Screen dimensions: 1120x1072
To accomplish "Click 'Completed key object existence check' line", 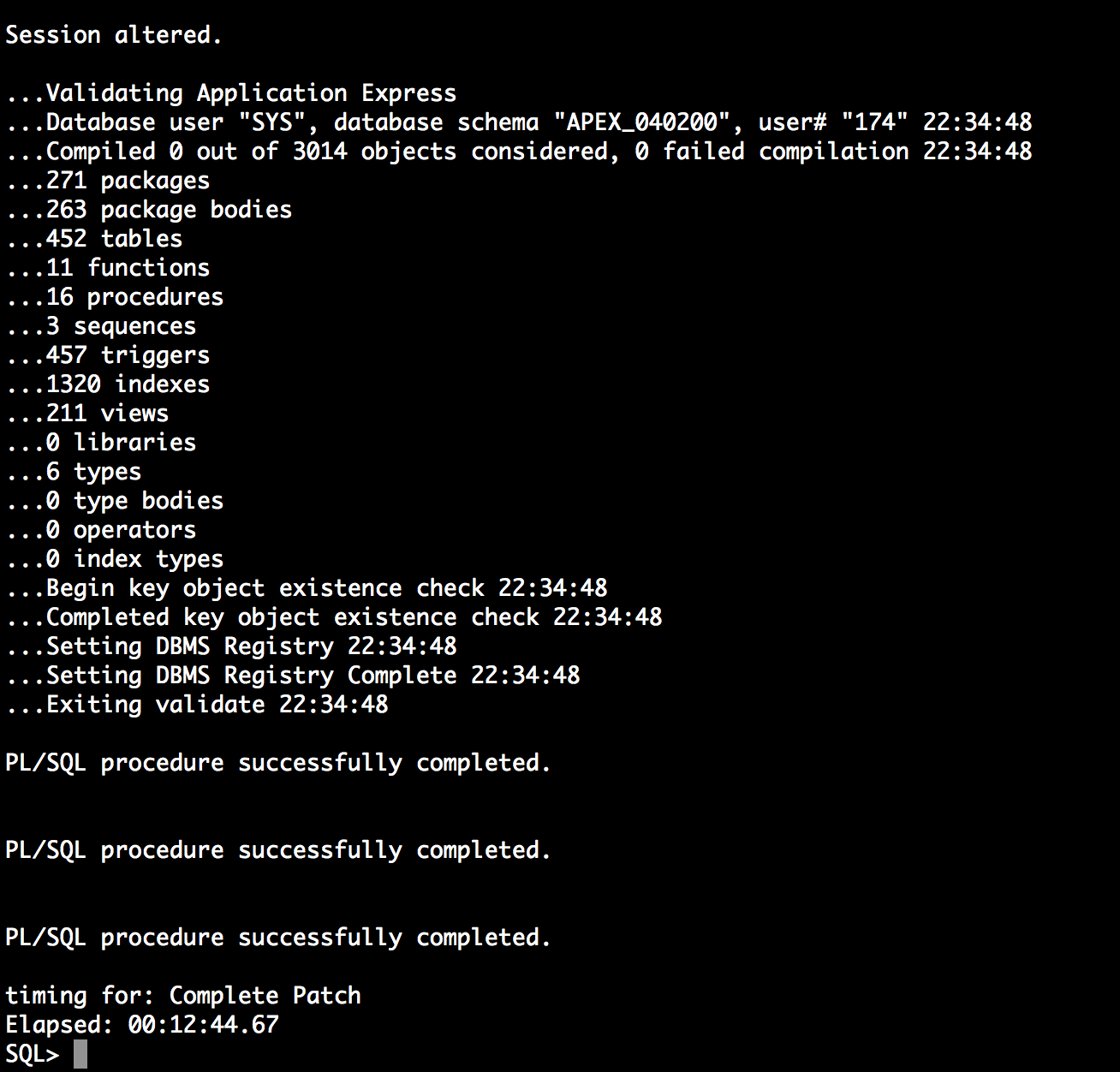I will [x=334, y=617].
